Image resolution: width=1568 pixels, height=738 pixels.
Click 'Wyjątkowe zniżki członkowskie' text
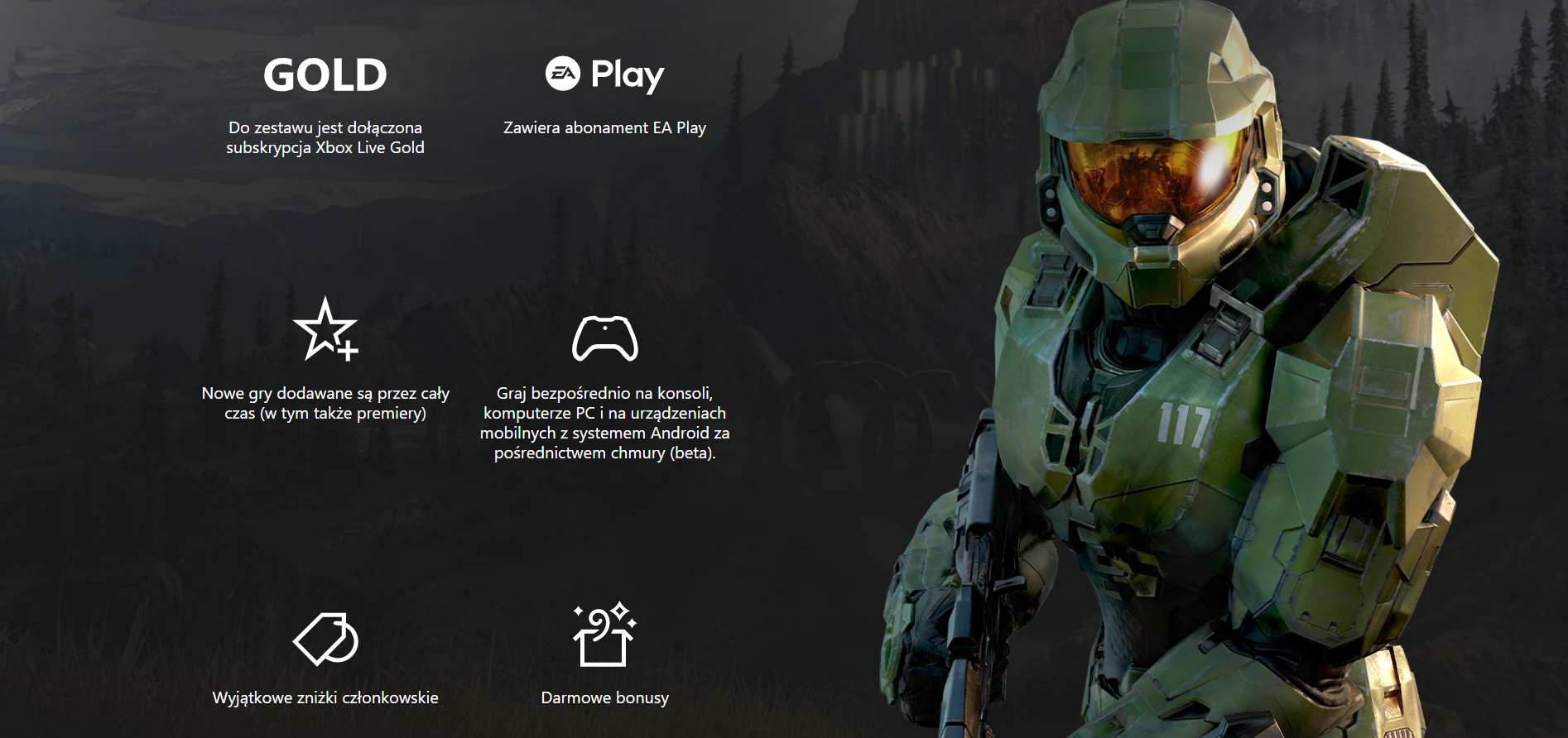coord(325,697)
